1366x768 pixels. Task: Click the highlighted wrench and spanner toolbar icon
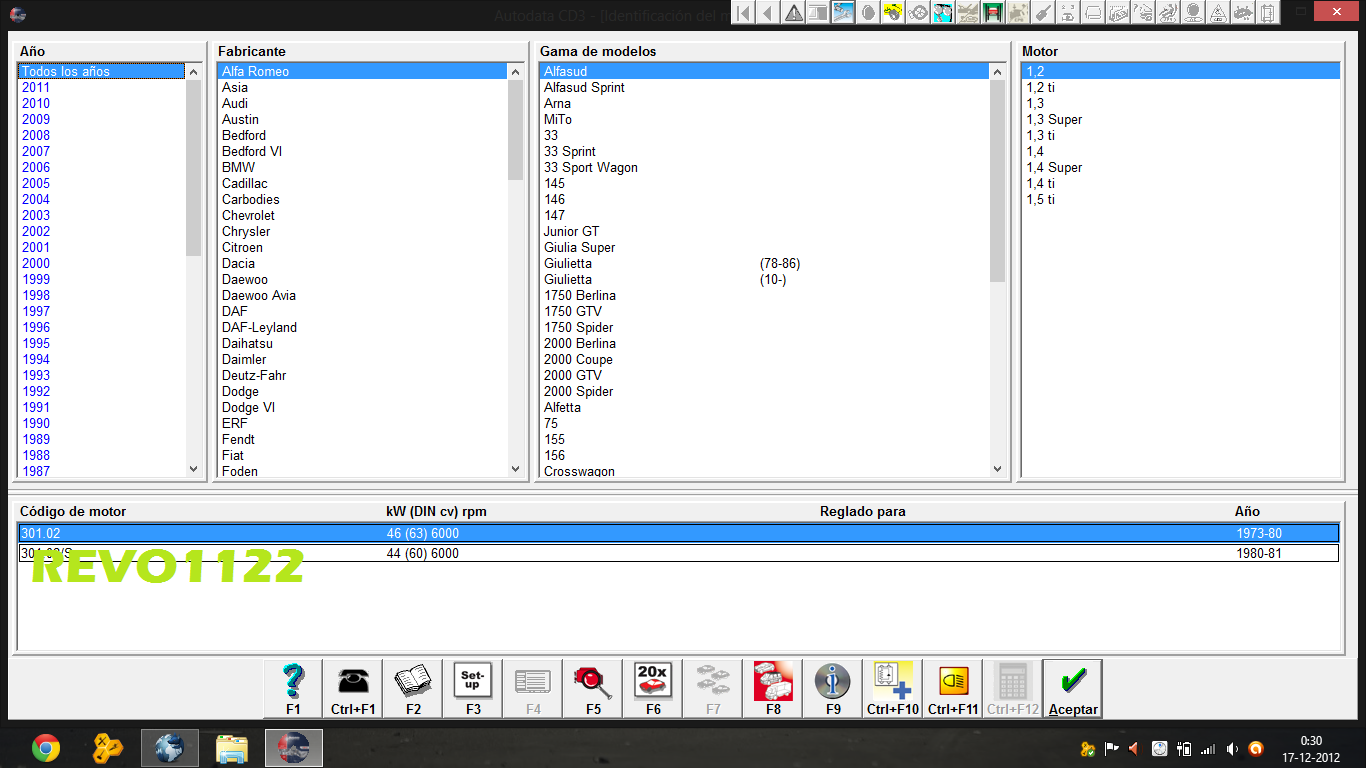[844, 13]
